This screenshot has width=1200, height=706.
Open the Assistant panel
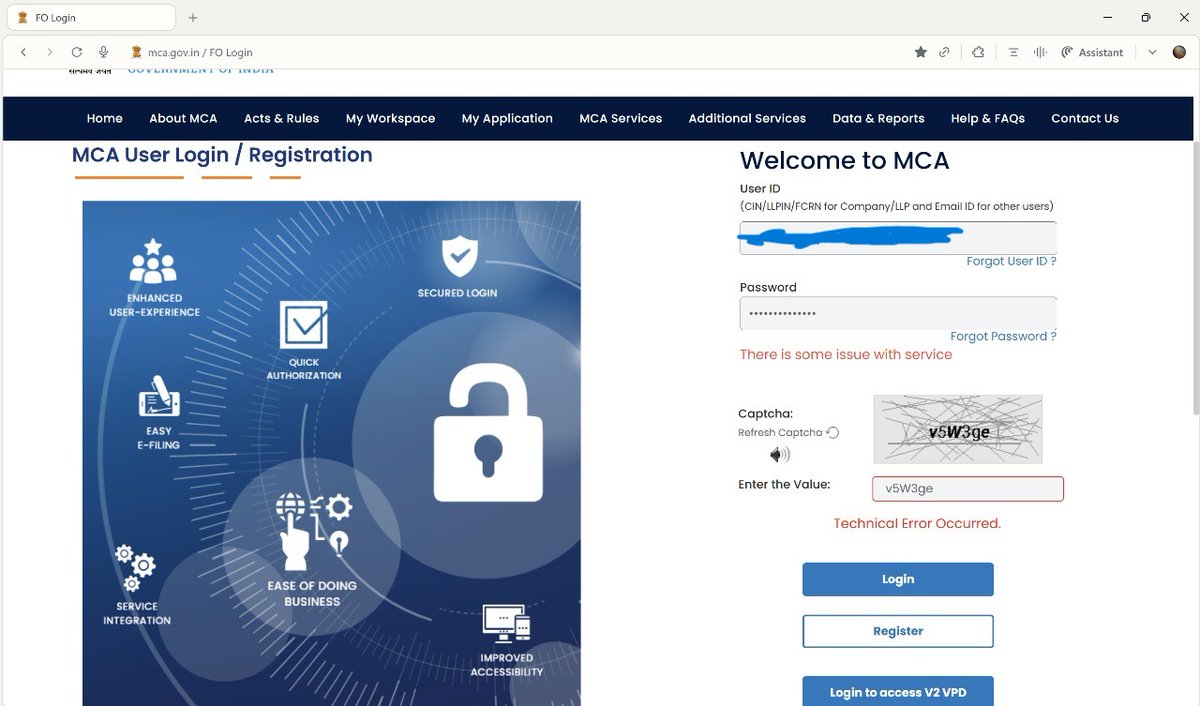pyautogui.click(x=1092, y=52)
